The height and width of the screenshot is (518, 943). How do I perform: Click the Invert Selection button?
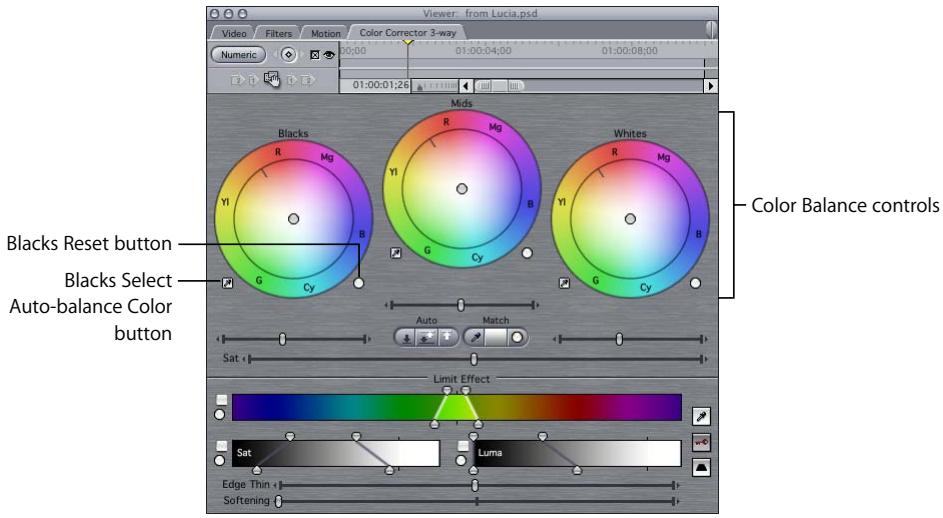click(701, 468)
